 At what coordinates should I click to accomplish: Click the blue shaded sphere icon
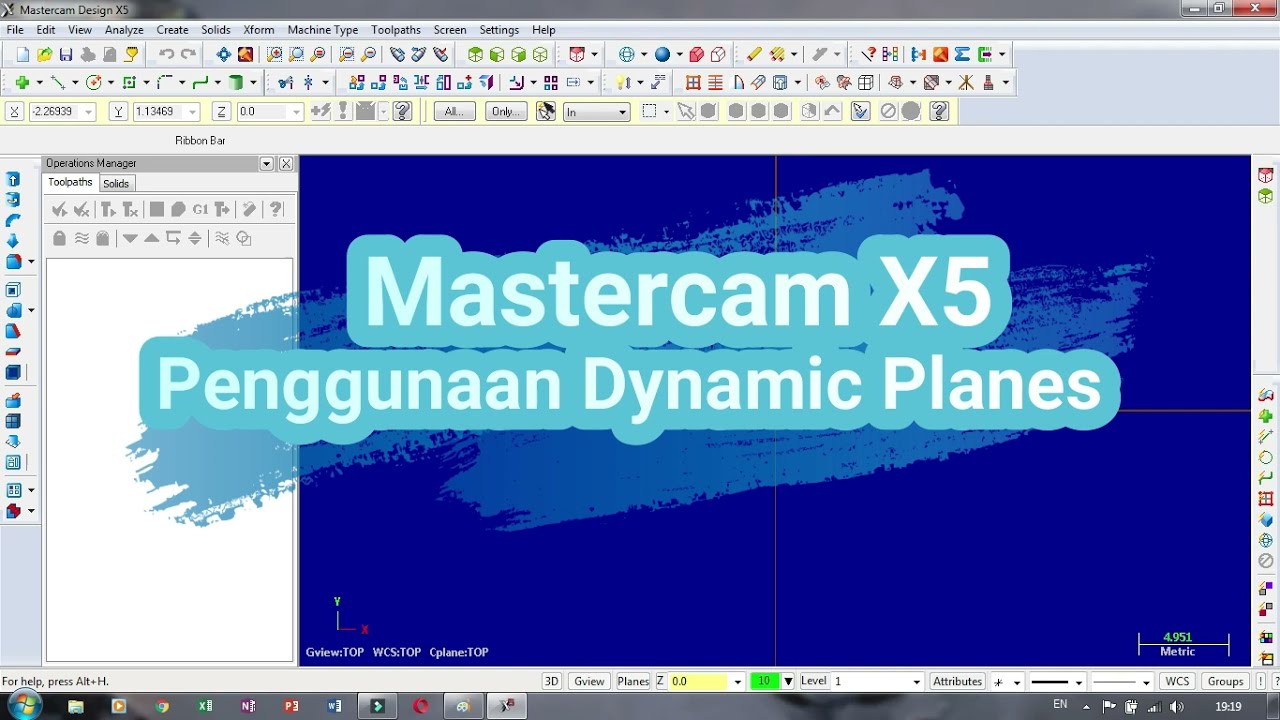(662, 54)
